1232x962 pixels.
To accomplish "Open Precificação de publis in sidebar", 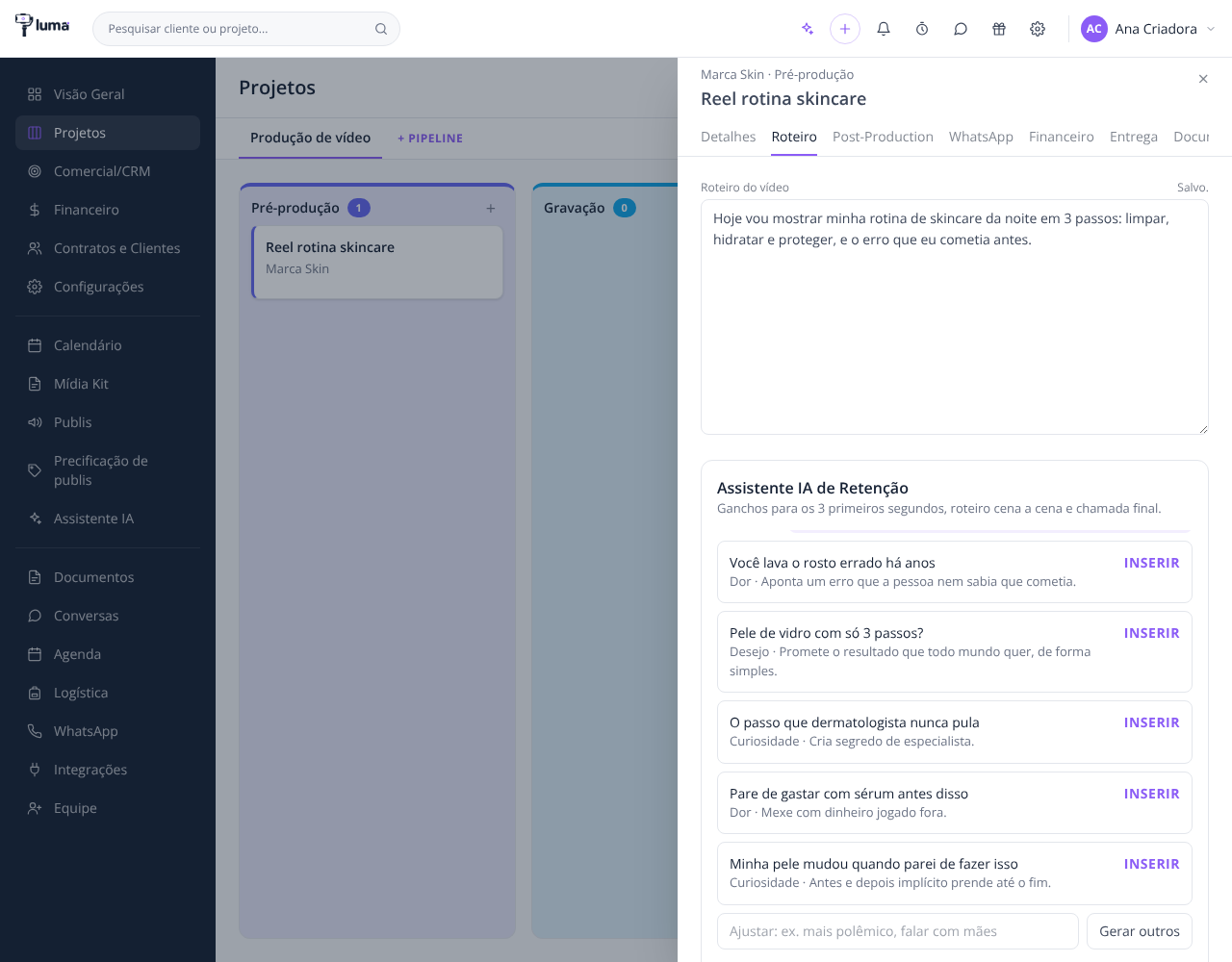I will 108,470.
